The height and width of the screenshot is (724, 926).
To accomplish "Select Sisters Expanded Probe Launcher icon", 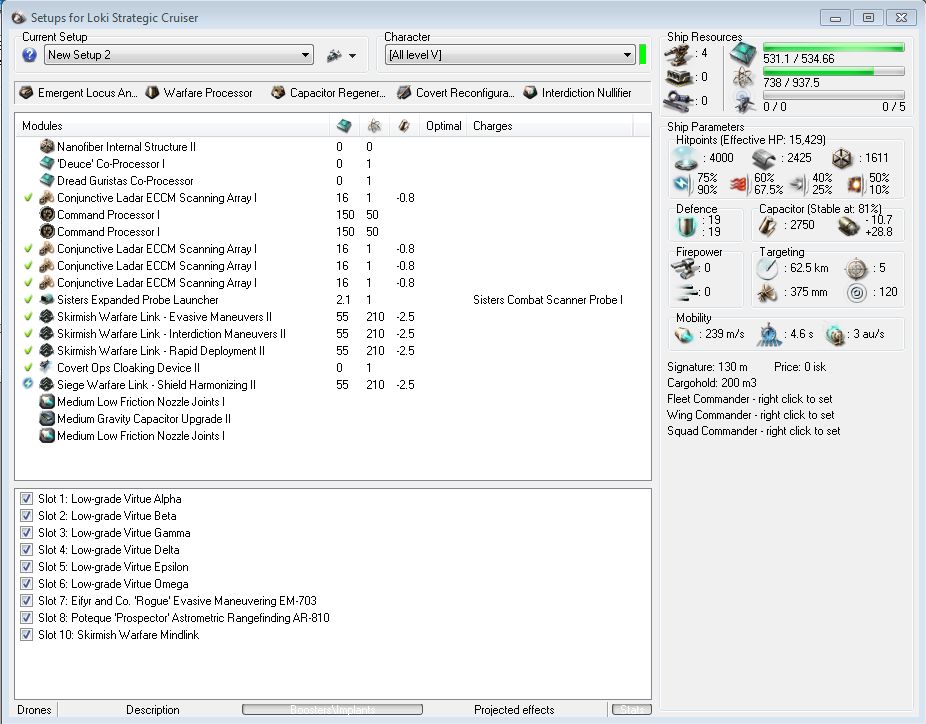I will [x=47, y=300].
